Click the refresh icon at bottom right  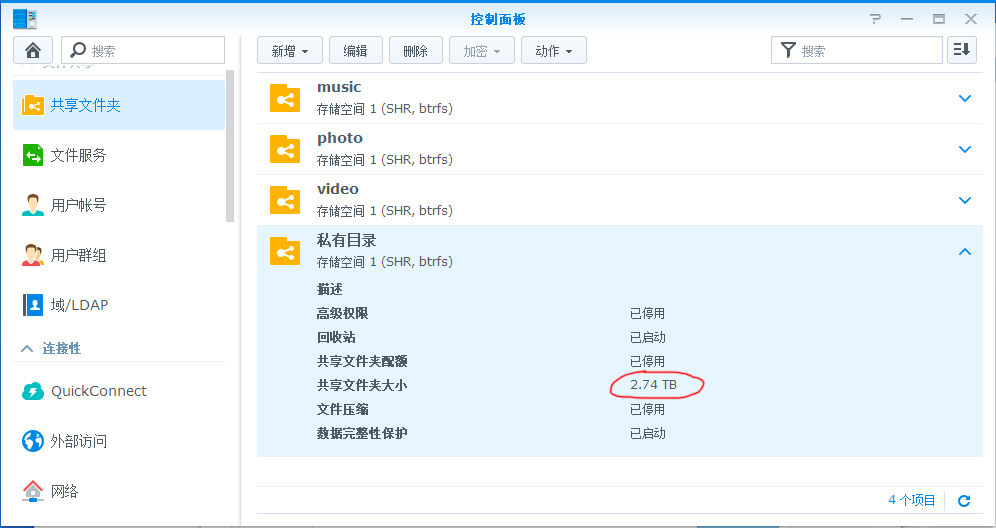click(x=964, y=501)
